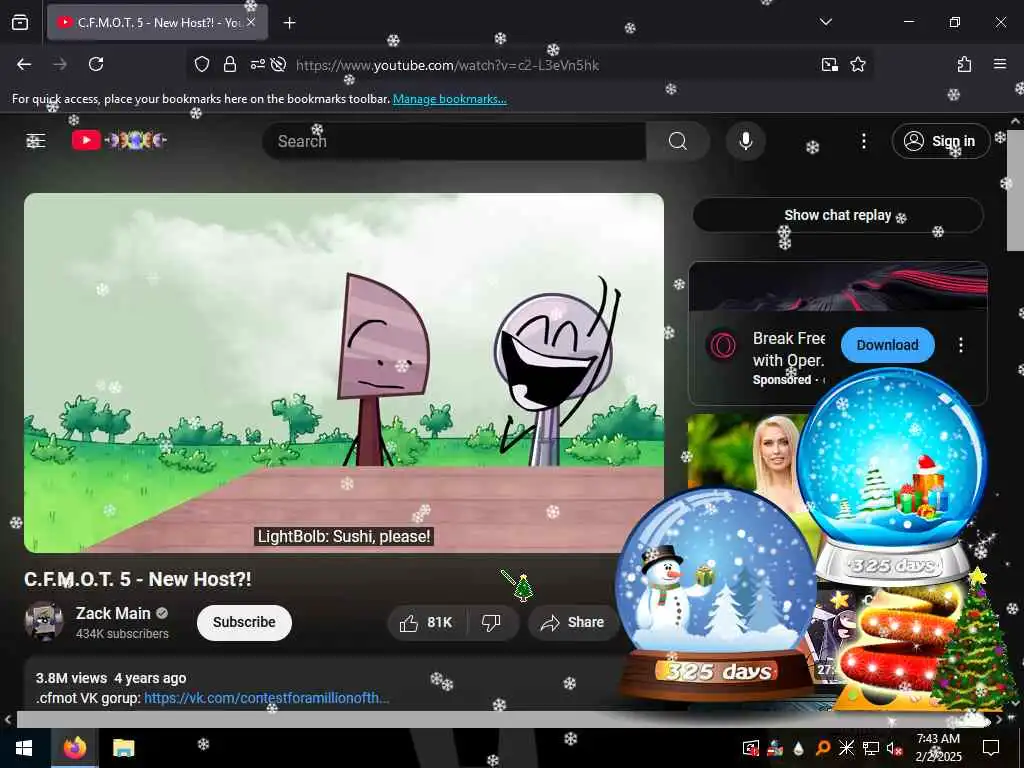Click the Opera logo in ad
Screen dimensions: 1024x768
tap(722, 345)
